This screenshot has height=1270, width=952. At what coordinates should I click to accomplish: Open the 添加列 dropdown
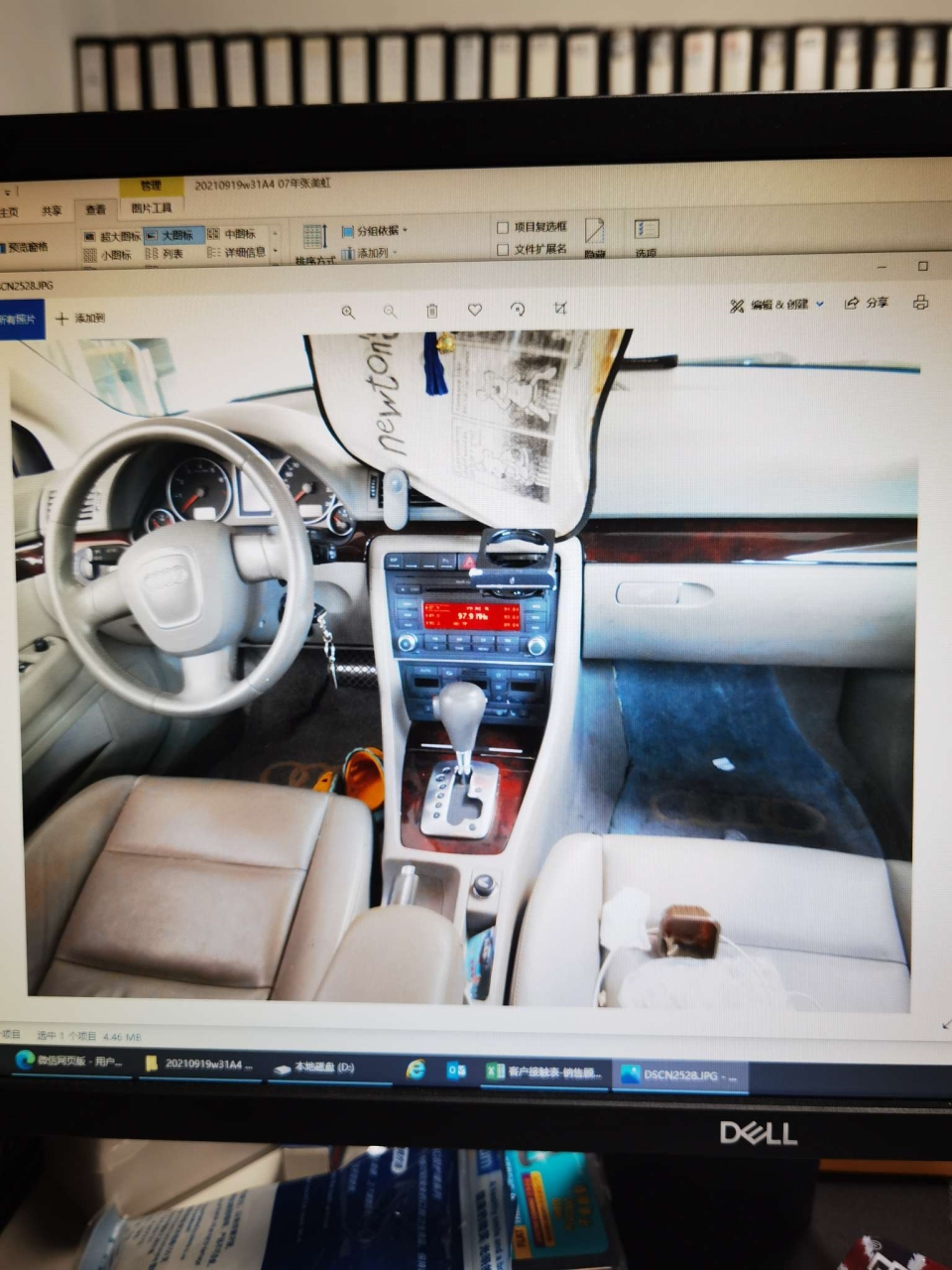[369, 253]
